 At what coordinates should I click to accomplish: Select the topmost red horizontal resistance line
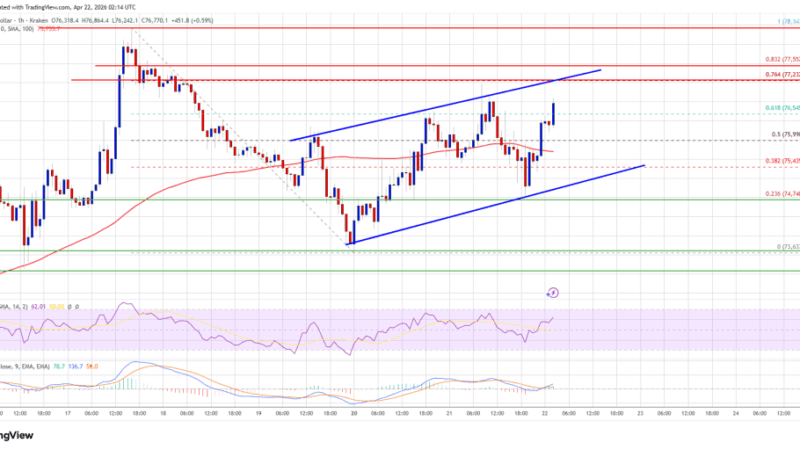click(400, 30)
